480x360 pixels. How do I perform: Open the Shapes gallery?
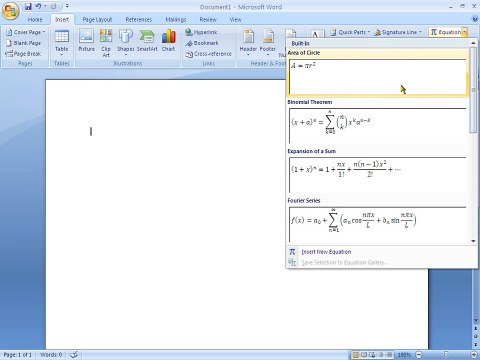click(126, 42)
